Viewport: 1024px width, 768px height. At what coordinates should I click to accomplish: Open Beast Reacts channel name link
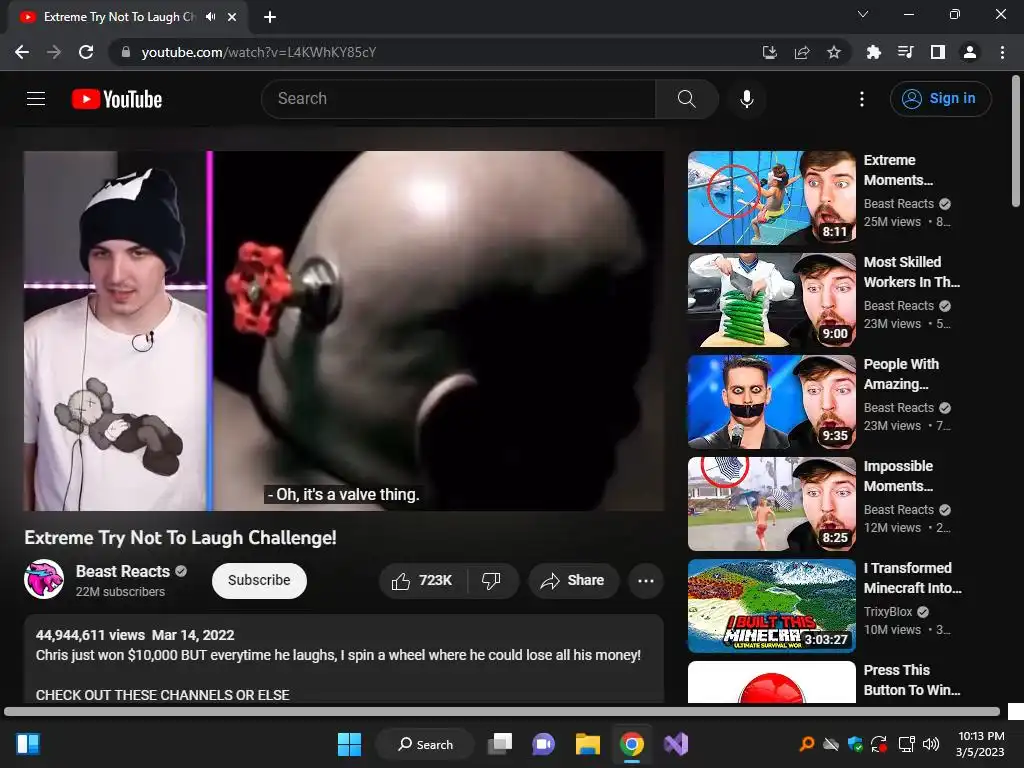coord(123,571)
